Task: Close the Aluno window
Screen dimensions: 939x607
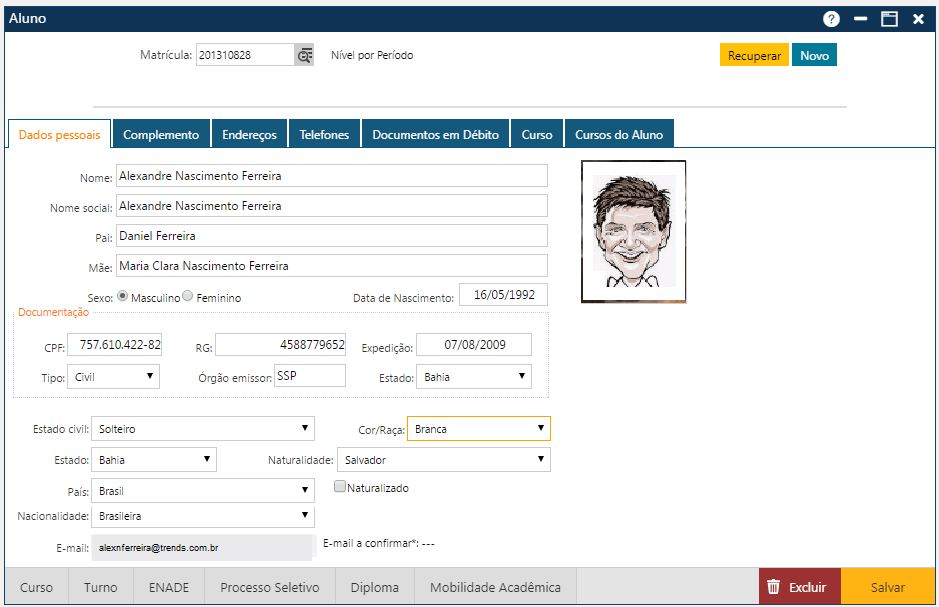Action: [x=918, y=19]
